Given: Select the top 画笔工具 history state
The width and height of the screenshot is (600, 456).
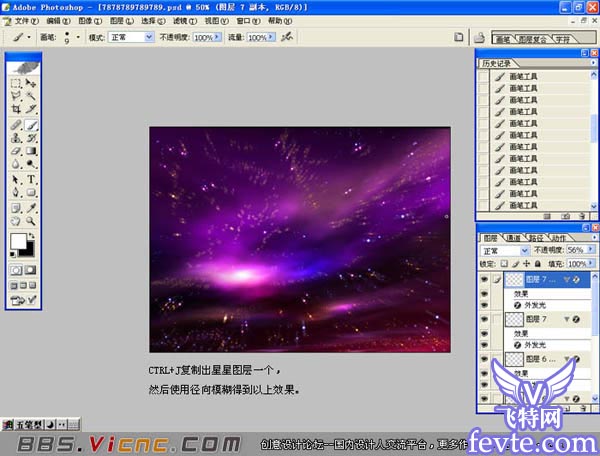Looking at the screenshot, I should [524, 77].
